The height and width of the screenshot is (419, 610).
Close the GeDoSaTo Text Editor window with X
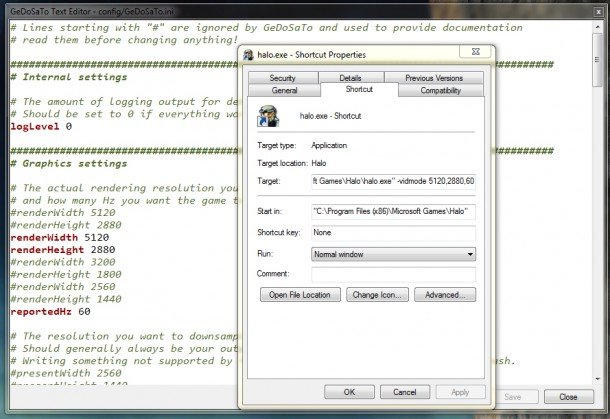(599, 12)
